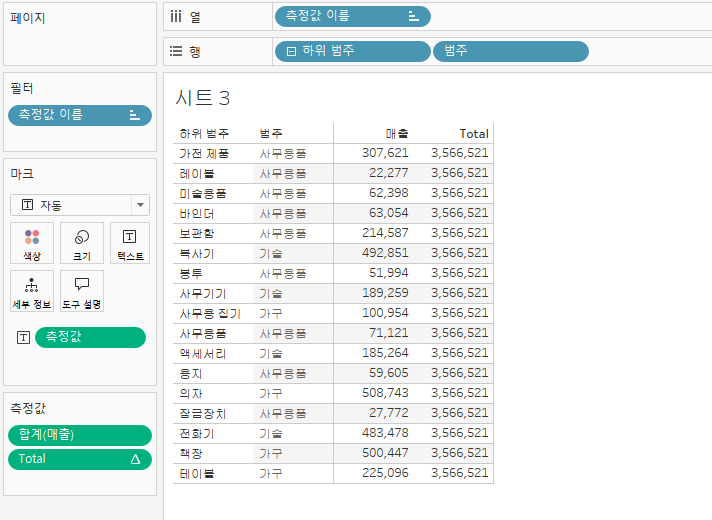The width and height of the screenshot is (712, 520).
Task: Click the columns (열) shelf icon
Action: click(x=176, y=17)
